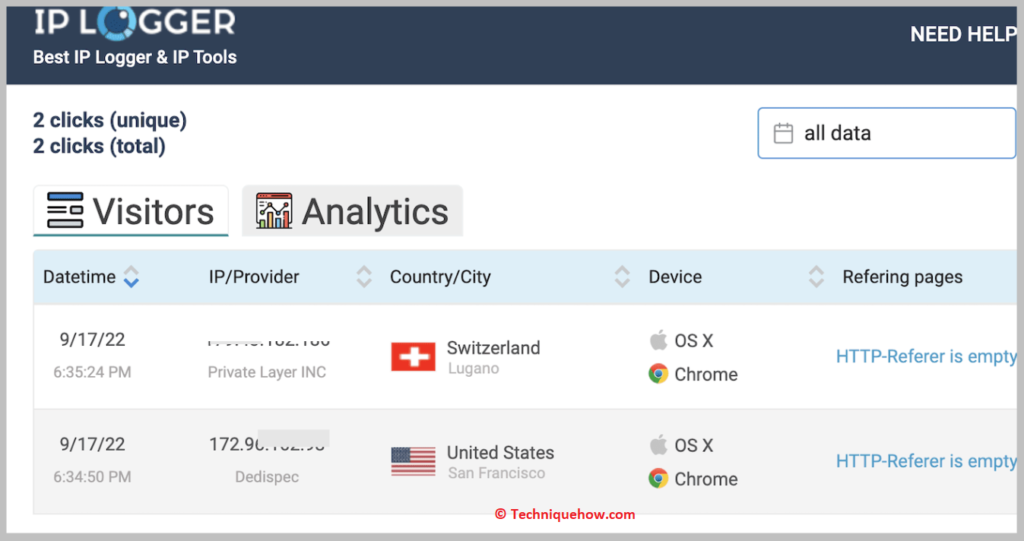1024x541 pixels.
Task: Sort by Device column arrows
Action: click(x=816, y=277)
